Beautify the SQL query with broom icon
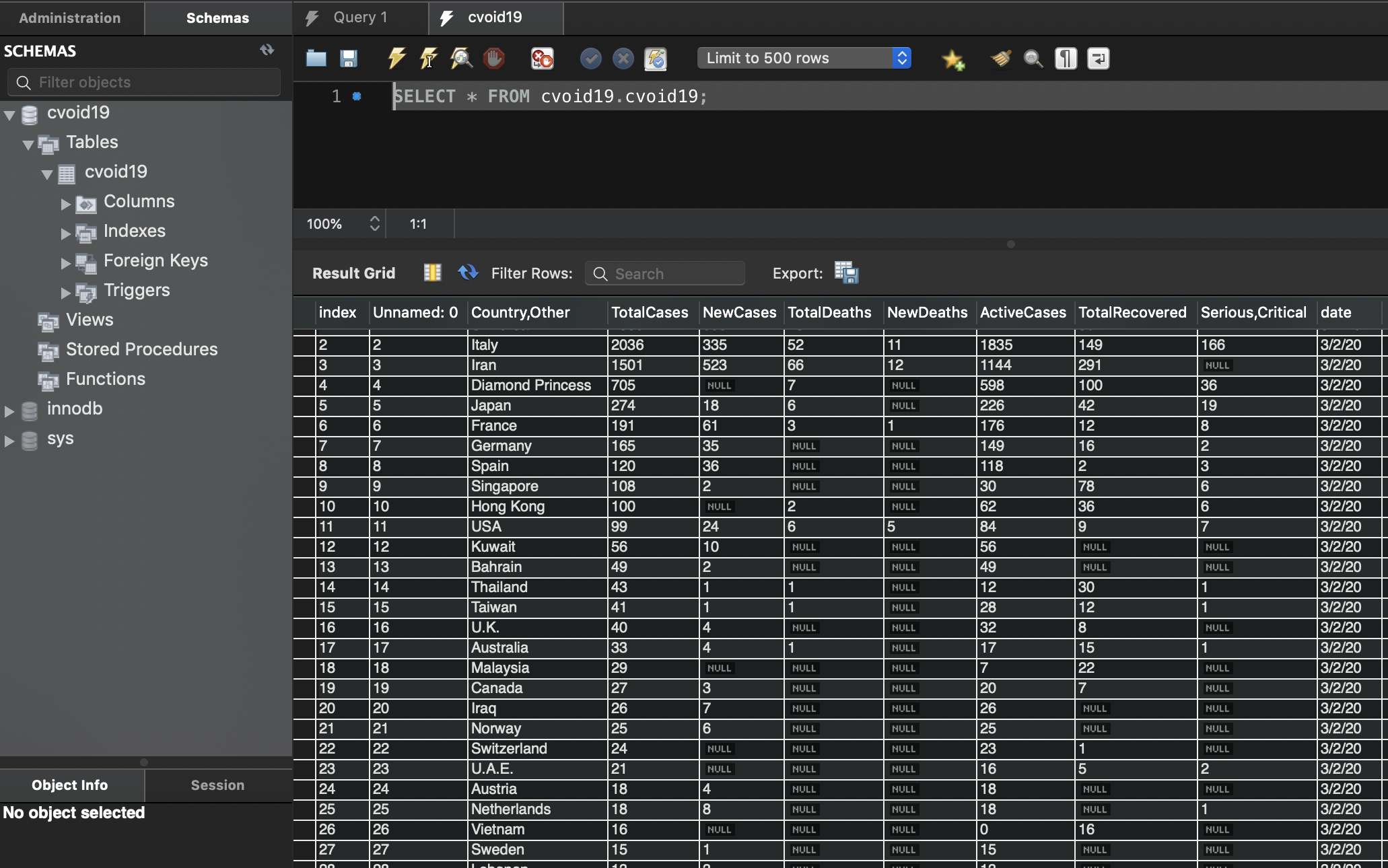 (1000, 59)
